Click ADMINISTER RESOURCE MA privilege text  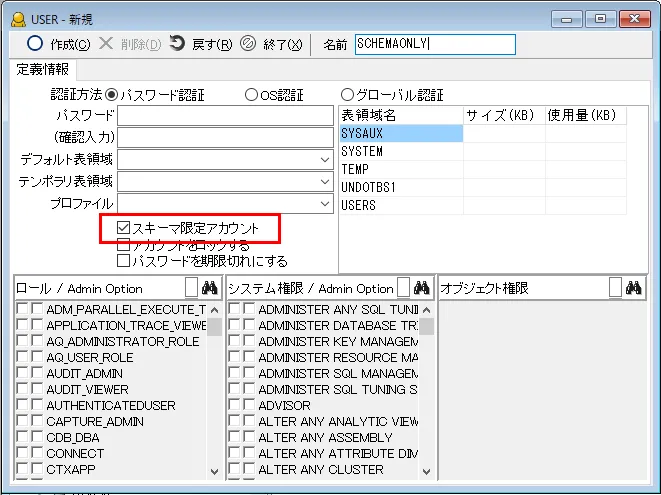coord(339,358)
